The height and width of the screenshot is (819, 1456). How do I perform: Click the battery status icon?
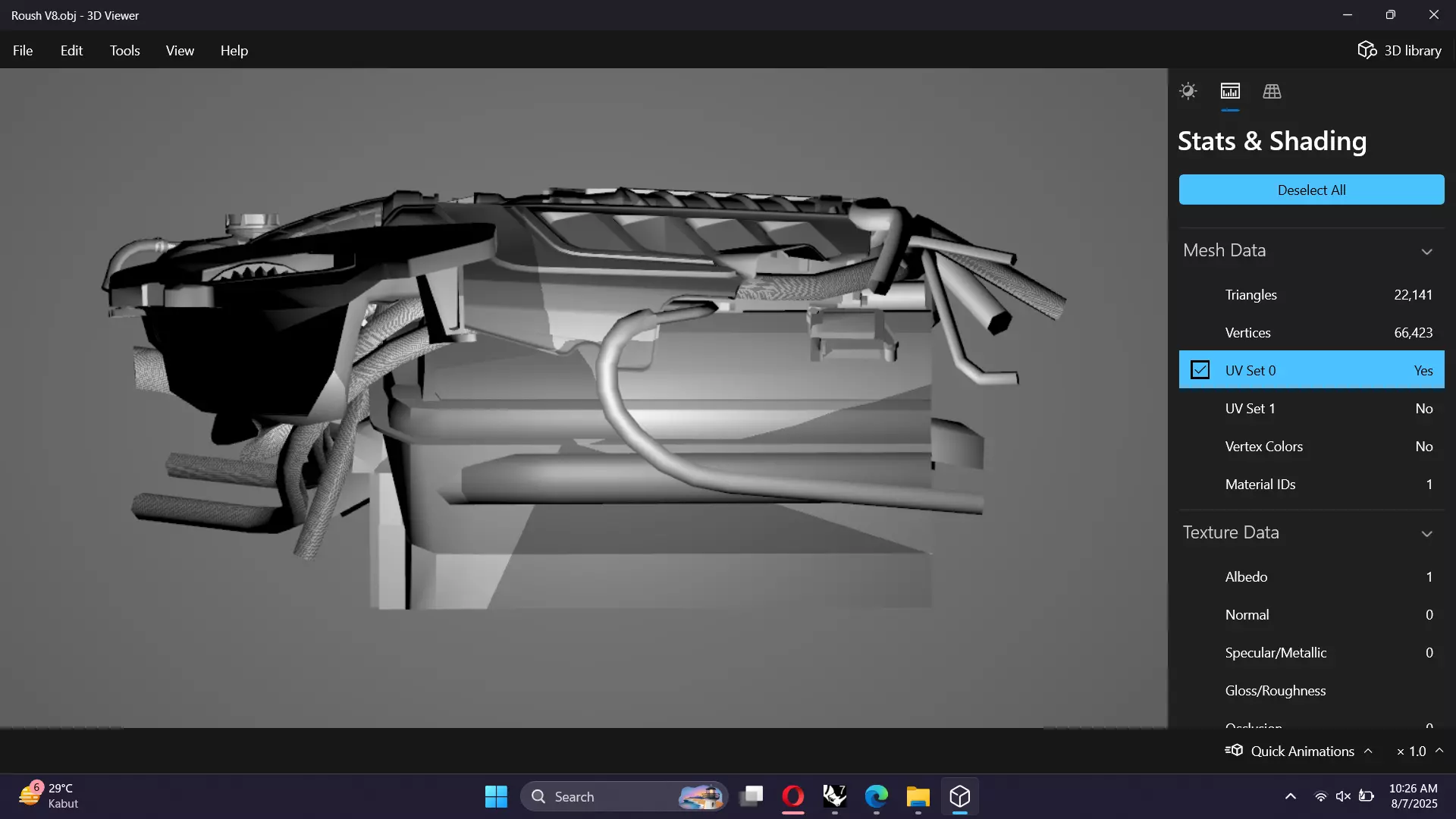pos(1367,796)
